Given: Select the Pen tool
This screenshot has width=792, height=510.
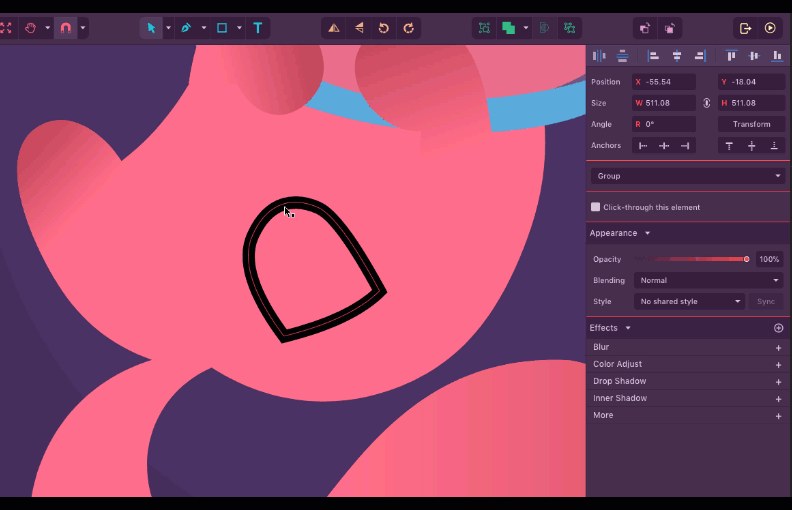Looking at the screenshot, I should pos(186,28).
